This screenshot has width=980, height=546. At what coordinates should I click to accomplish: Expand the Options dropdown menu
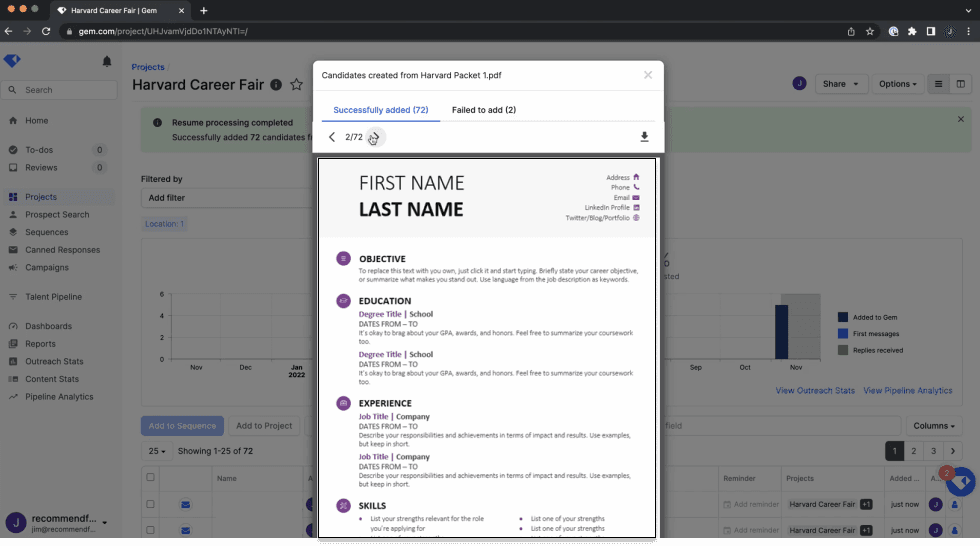[897, 84]
